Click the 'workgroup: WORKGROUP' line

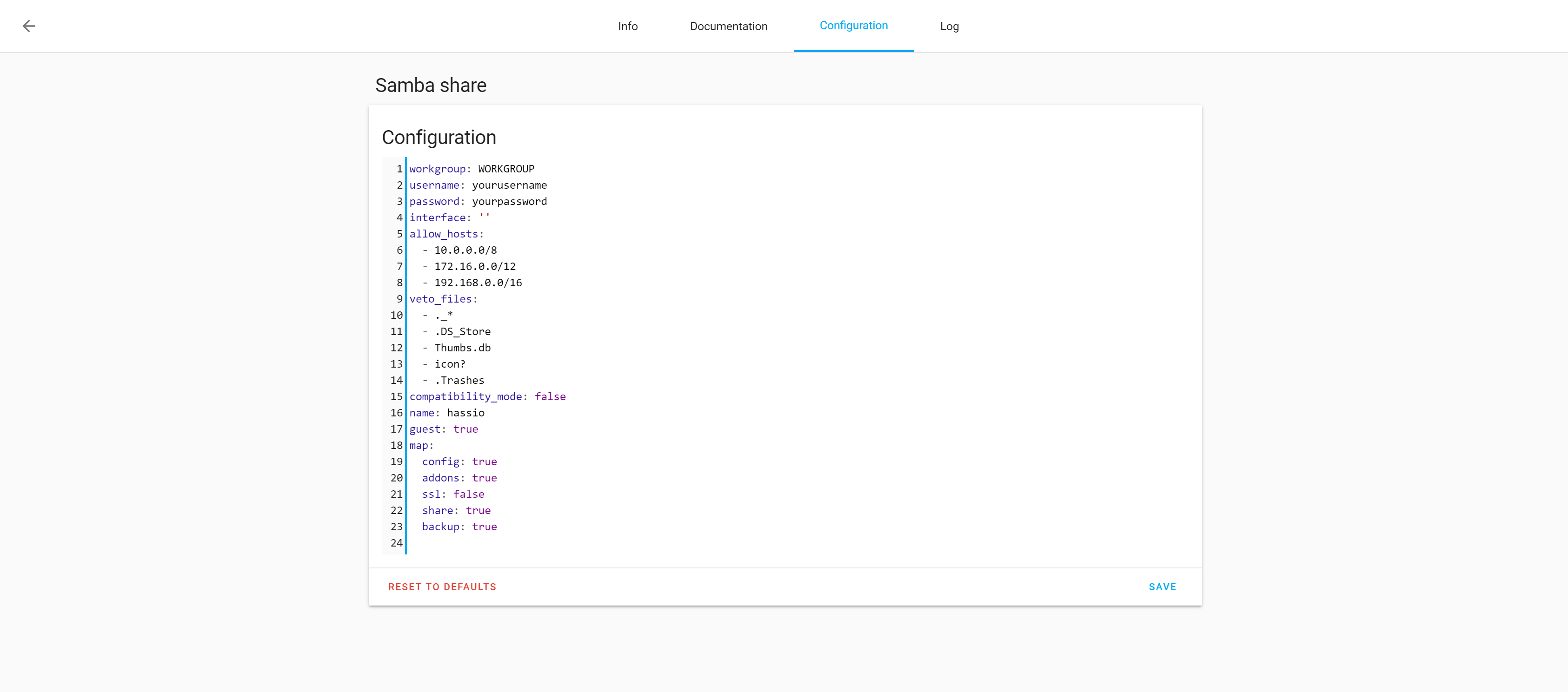coord(472,168)
